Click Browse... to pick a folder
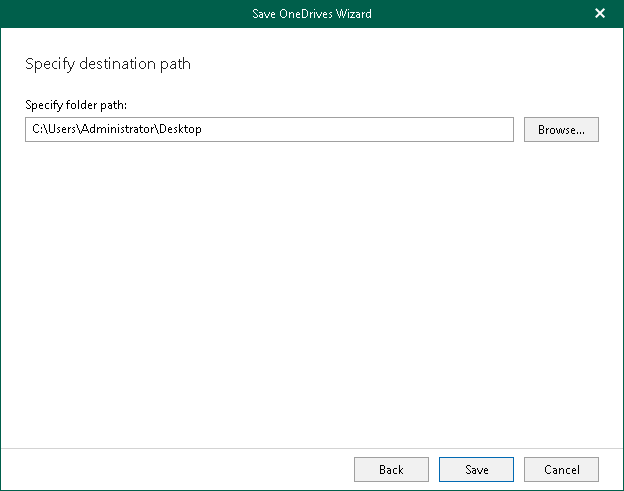Screen dimensions: 624x491 click(x=561, y=130)
